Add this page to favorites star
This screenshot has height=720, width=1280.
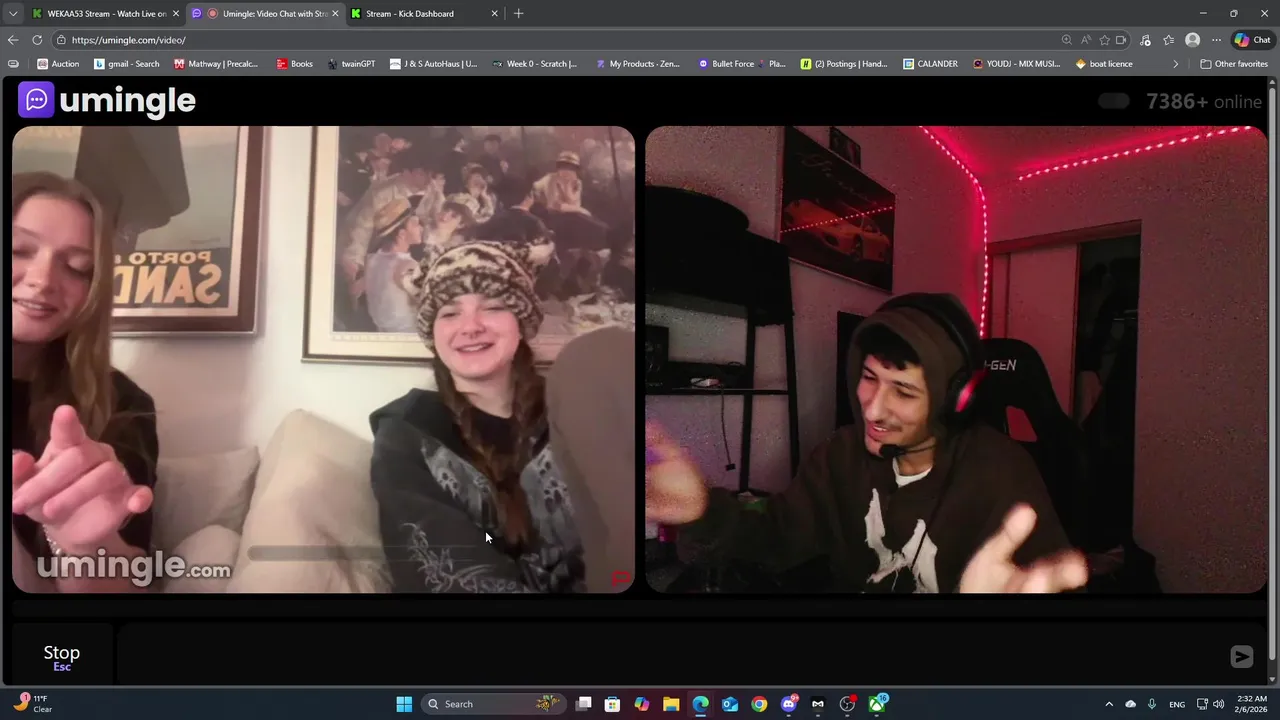coord(1104,40)
